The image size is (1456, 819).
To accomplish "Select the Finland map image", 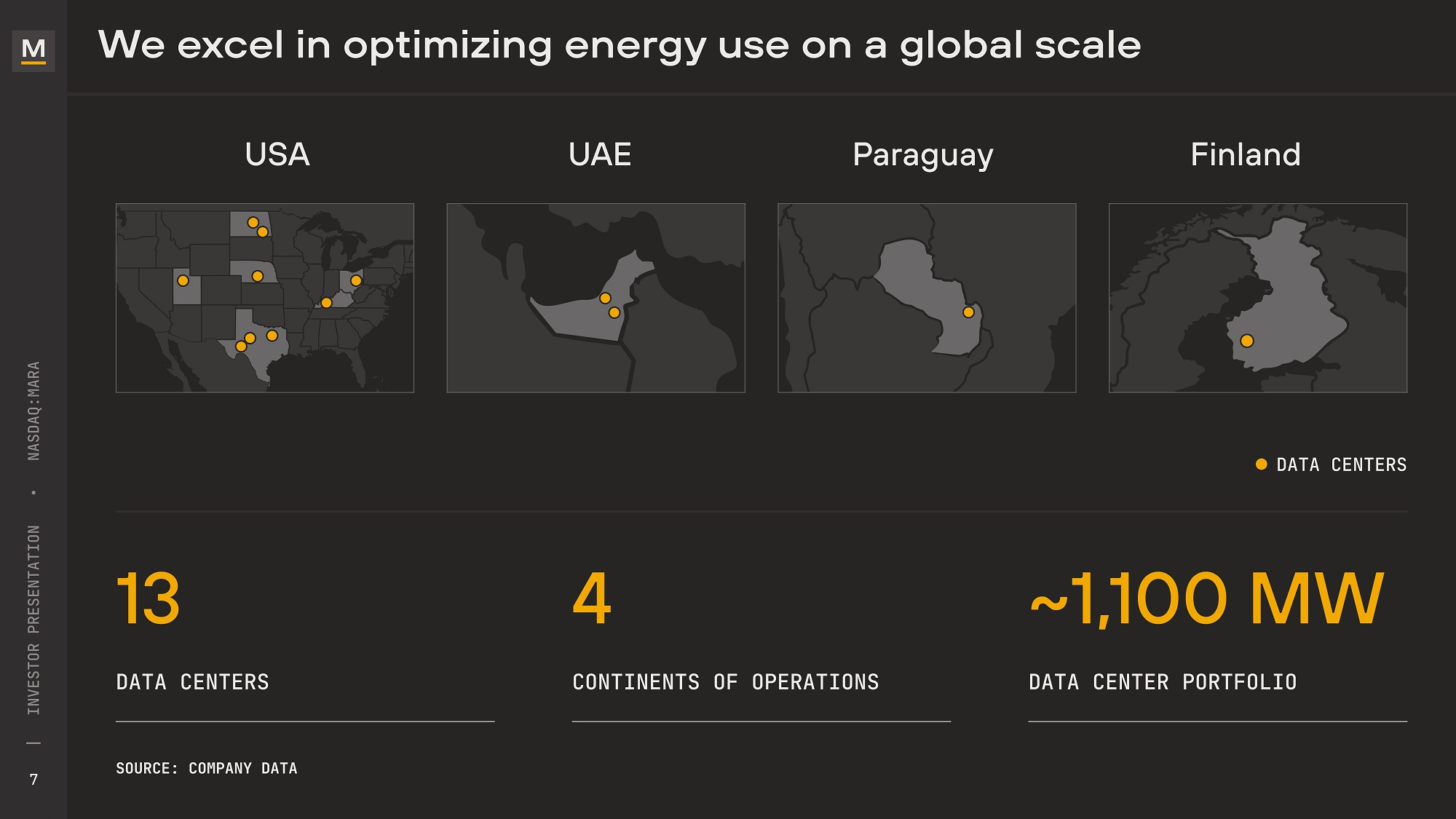I will pyautogui.click(x=1257, y=298).
